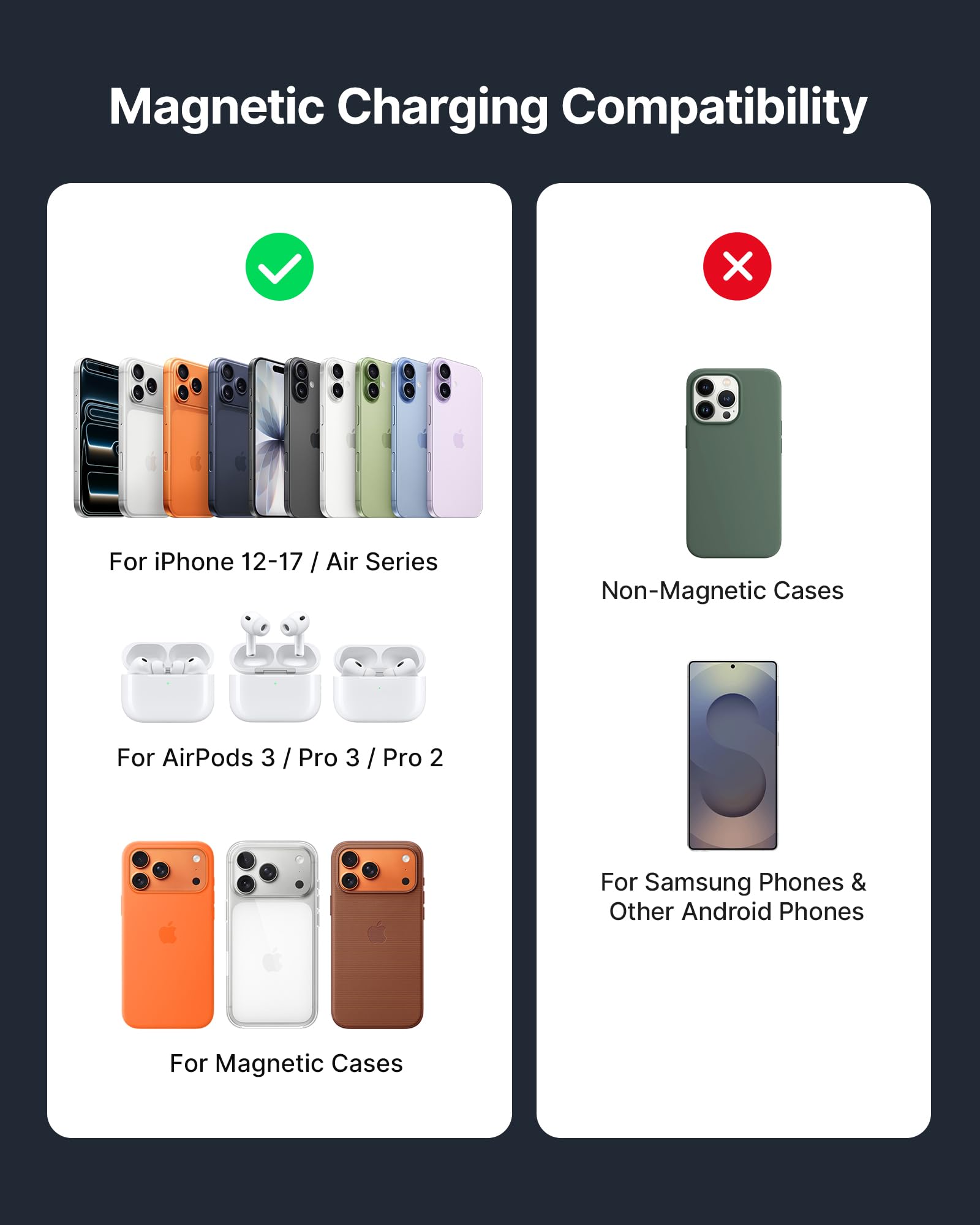Click the green checkmark icon
This screenshot has height=1225, width=980.
pos(279,267)
